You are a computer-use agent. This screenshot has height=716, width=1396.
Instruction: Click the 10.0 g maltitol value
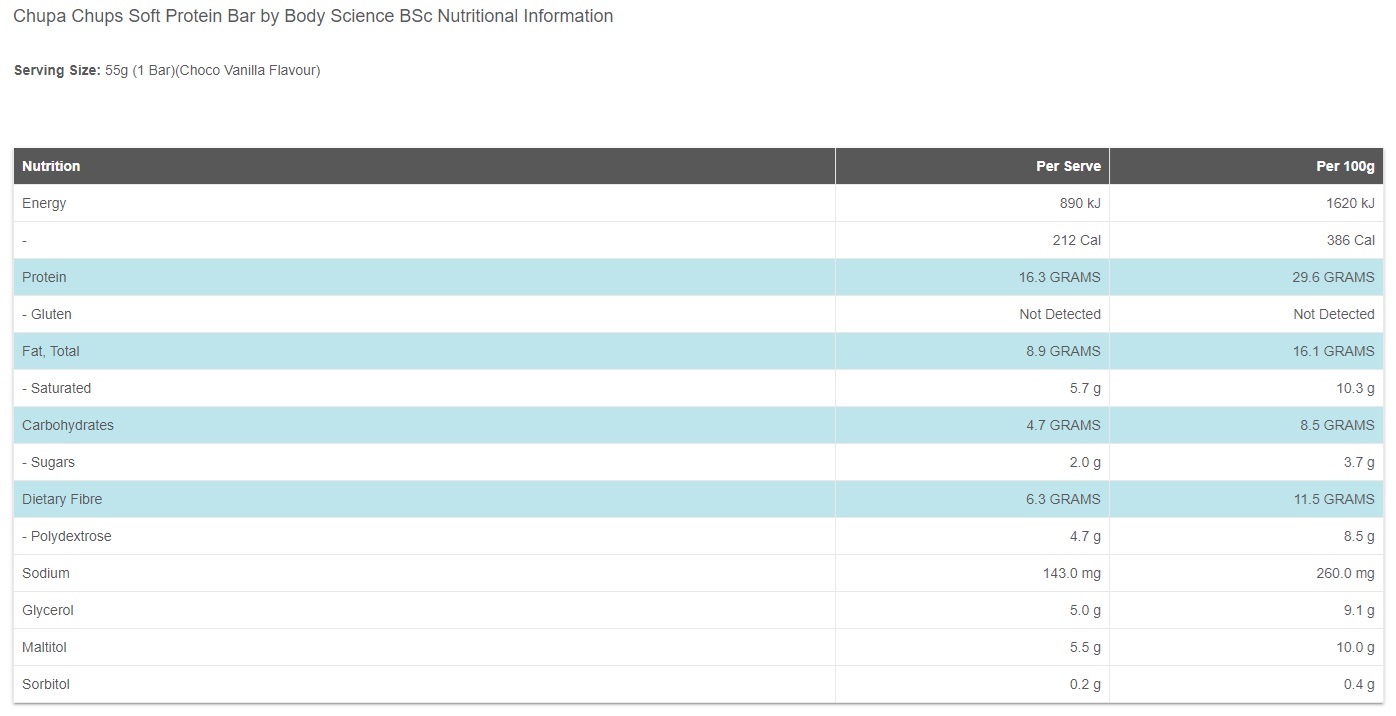point(1355,647)
